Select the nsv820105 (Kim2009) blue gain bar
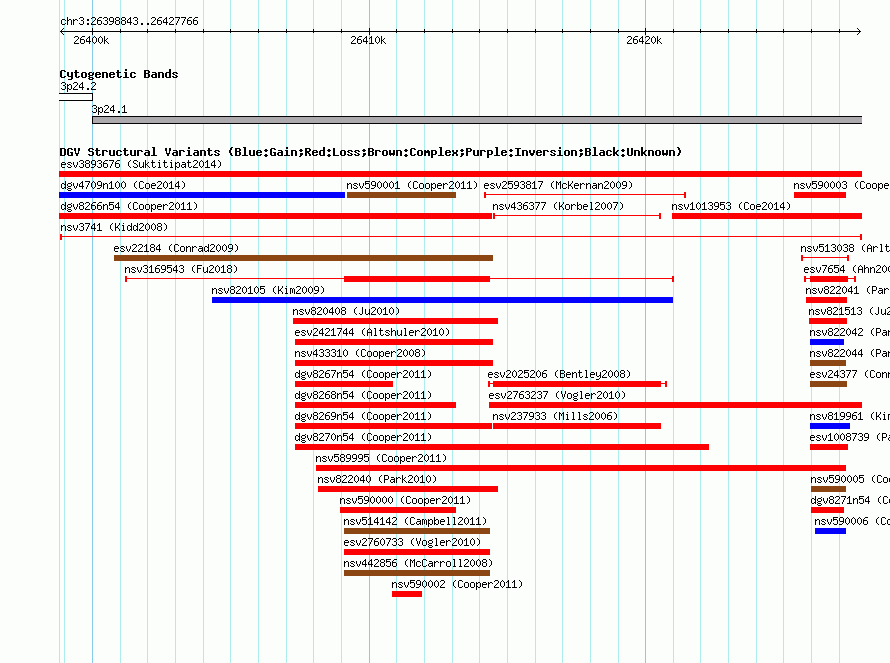 point(442,300)
